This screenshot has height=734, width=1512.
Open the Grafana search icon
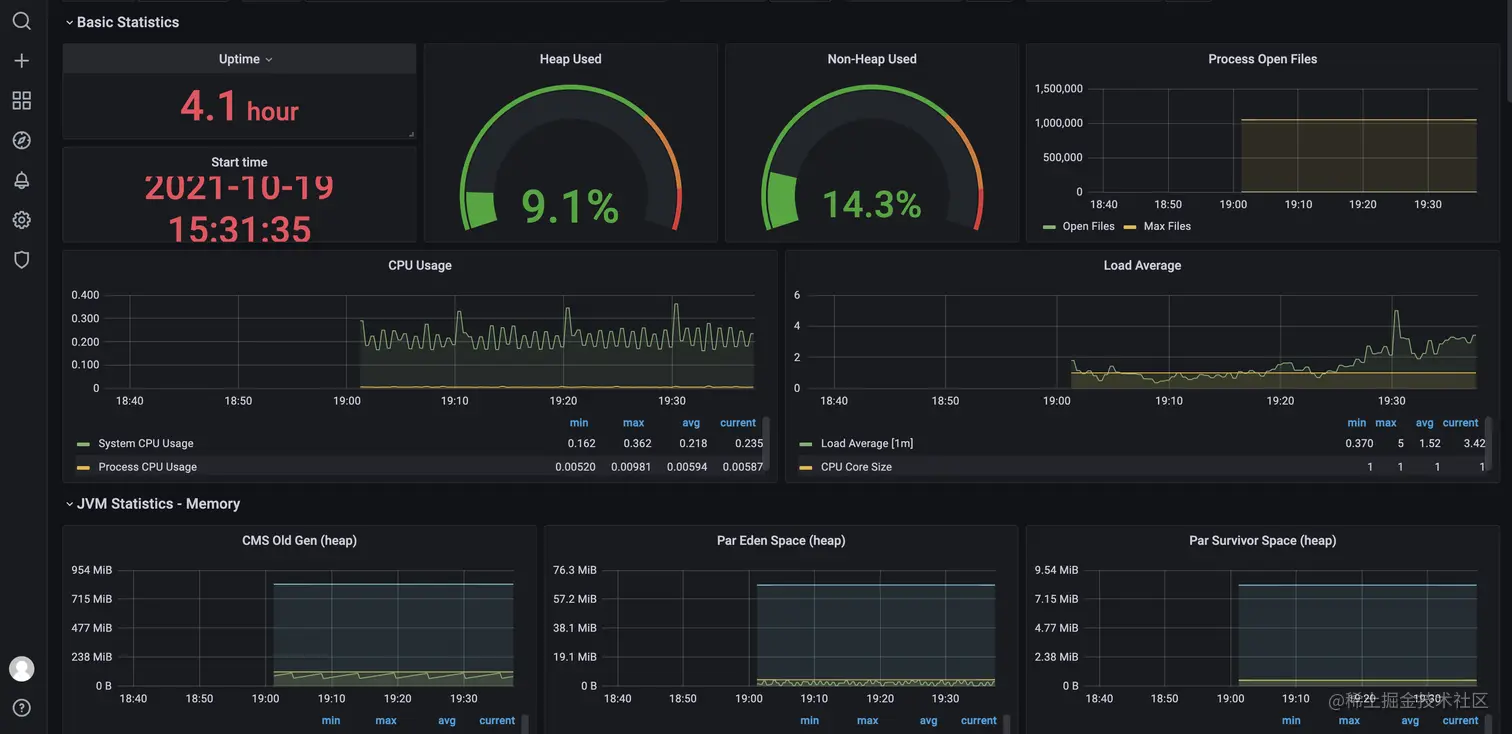tap(21, 21)
